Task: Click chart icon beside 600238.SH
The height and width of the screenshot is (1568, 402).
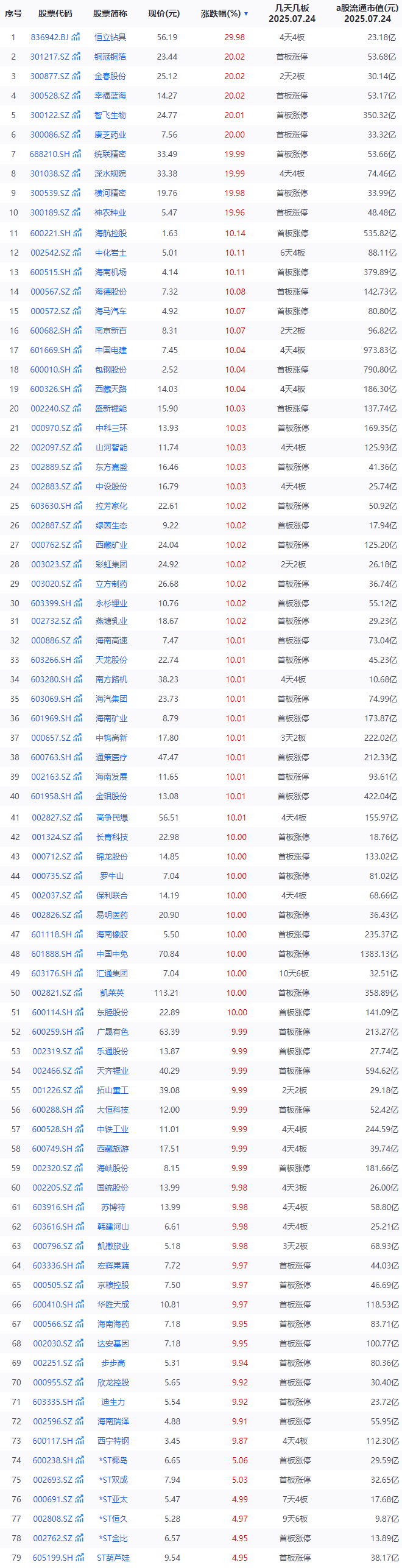Action: (x=79, y=1460)
